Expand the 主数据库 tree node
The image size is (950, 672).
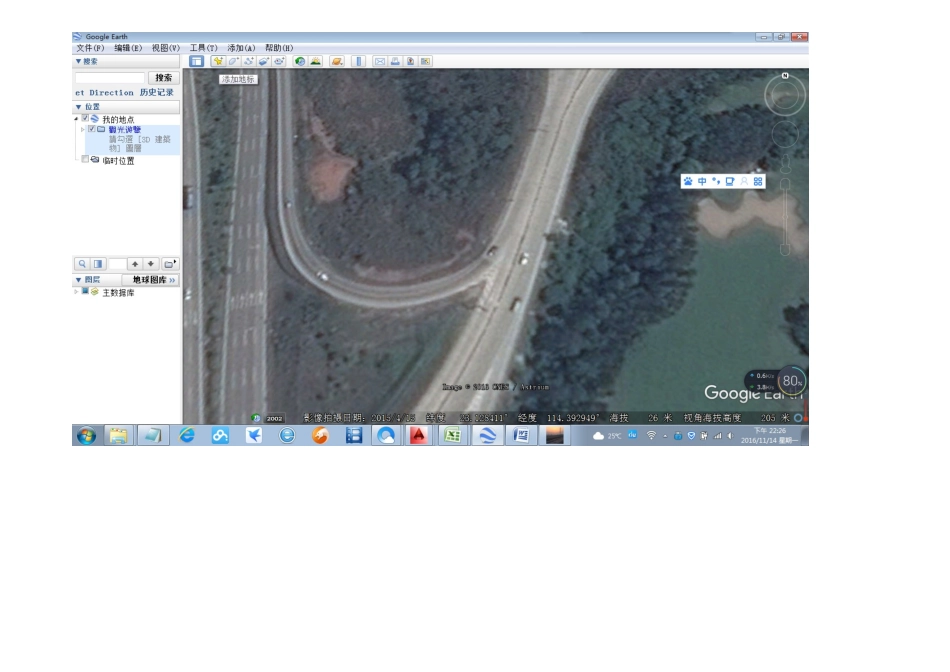point(76,291)
